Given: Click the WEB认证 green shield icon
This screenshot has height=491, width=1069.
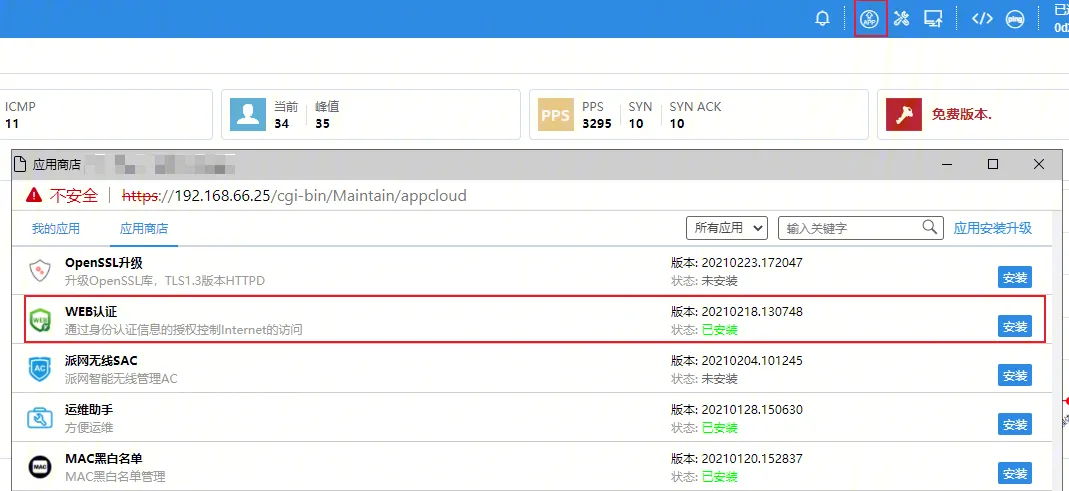Looking at the screenshot, I should (40, 320).
